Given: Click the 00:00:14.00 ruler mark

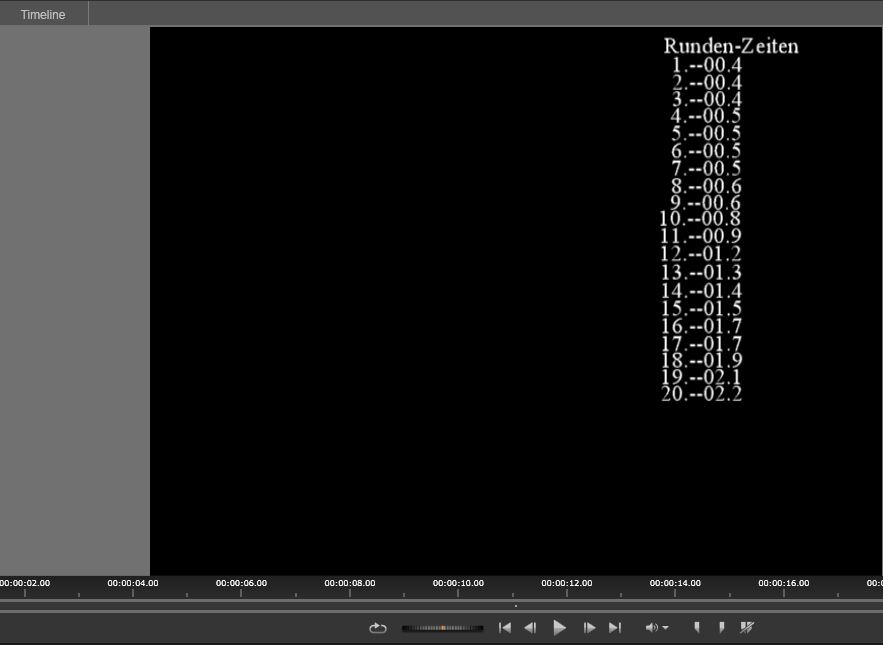Looking at the screenshot, I should pos(675,583).
